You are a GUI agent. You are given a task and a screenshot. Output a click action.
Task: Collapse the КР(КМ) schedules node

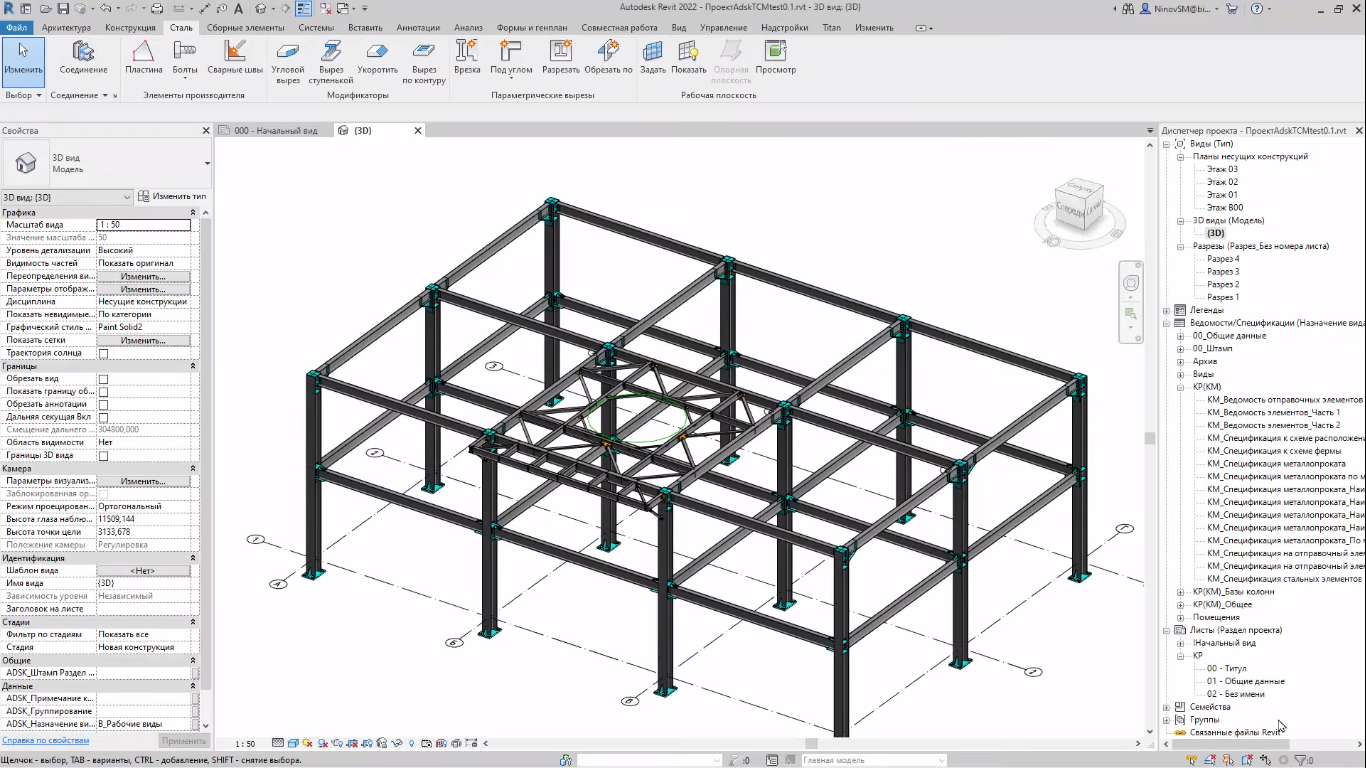(1181, 387)
